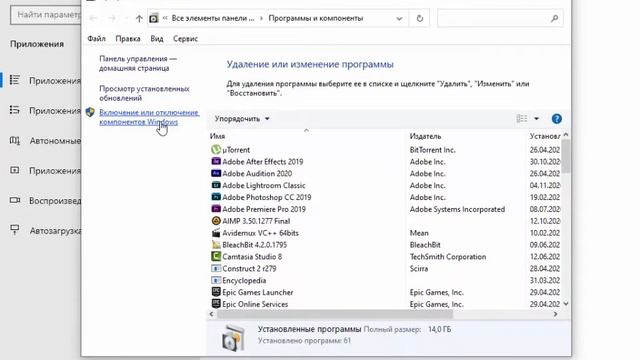Sort list by Установлено column header

tap(544, 136)
